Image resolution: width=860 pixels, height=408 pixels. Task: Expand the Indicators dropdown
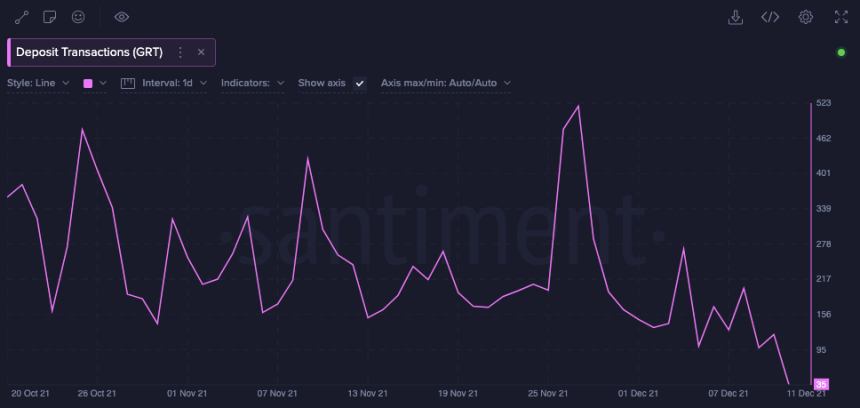point(252,83)
